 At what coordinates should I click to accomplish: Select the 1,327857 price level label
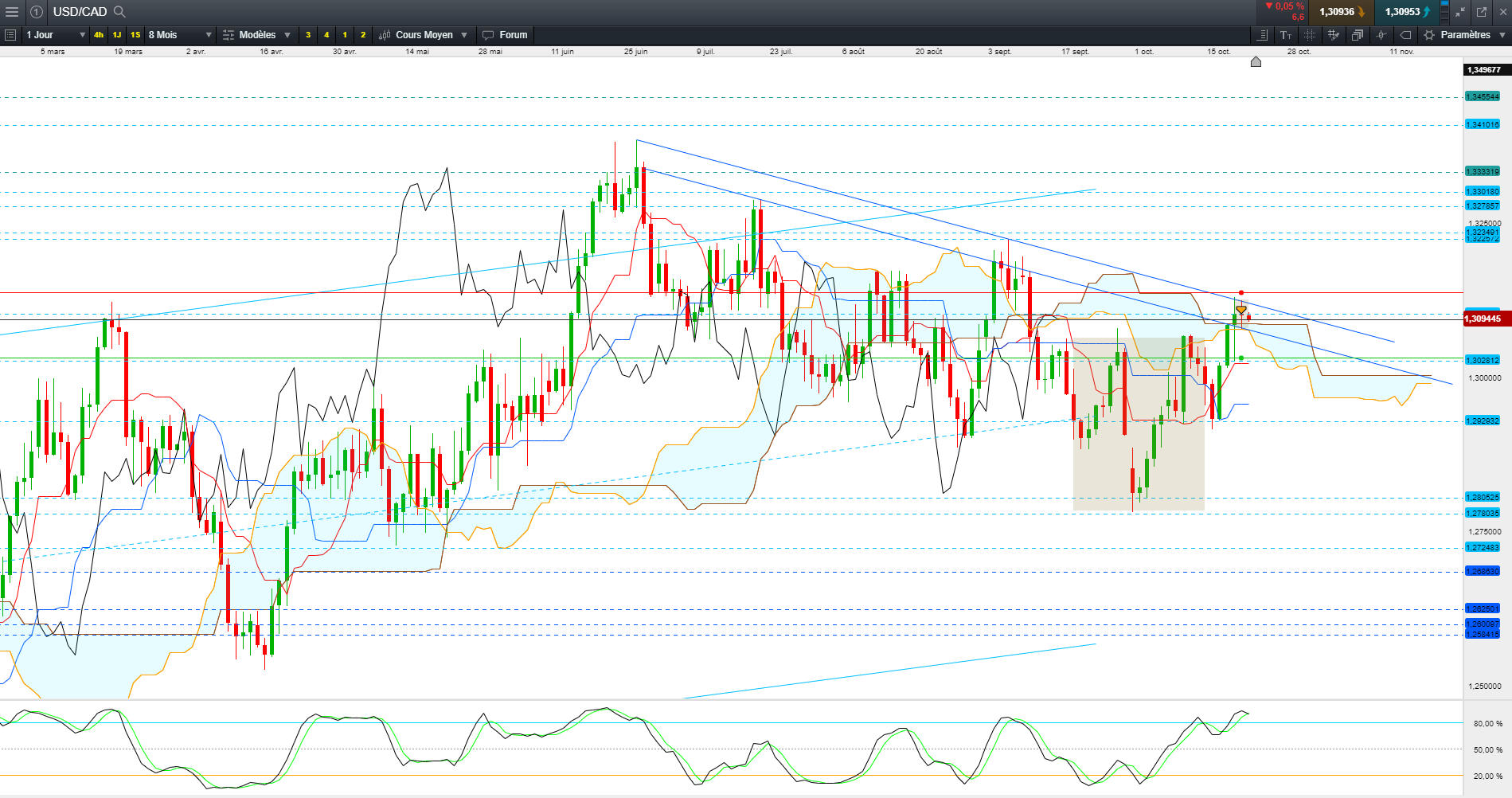pyautogui.click(x=1483, y=206)
